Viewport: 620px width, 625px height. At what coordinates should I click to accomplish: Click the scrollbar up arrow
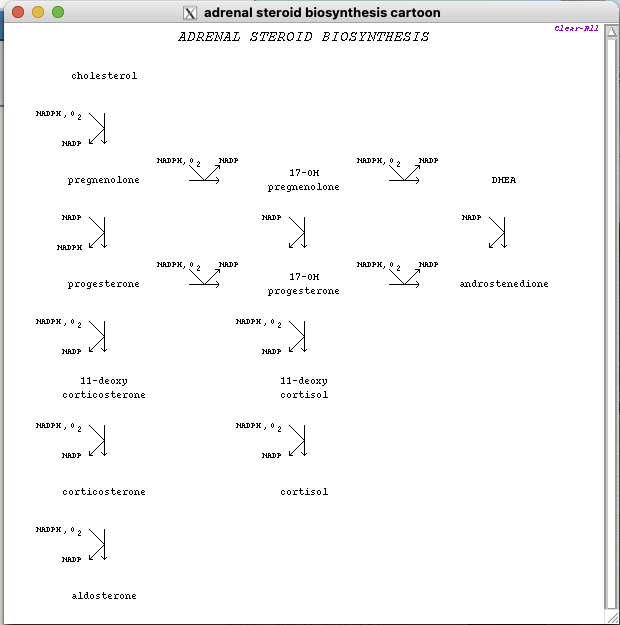(612, 32)
